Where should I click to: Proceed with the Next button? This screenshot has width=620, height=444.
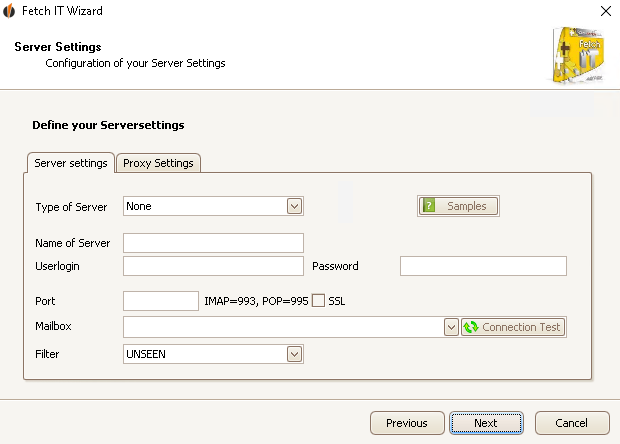(x=486, y=423)
